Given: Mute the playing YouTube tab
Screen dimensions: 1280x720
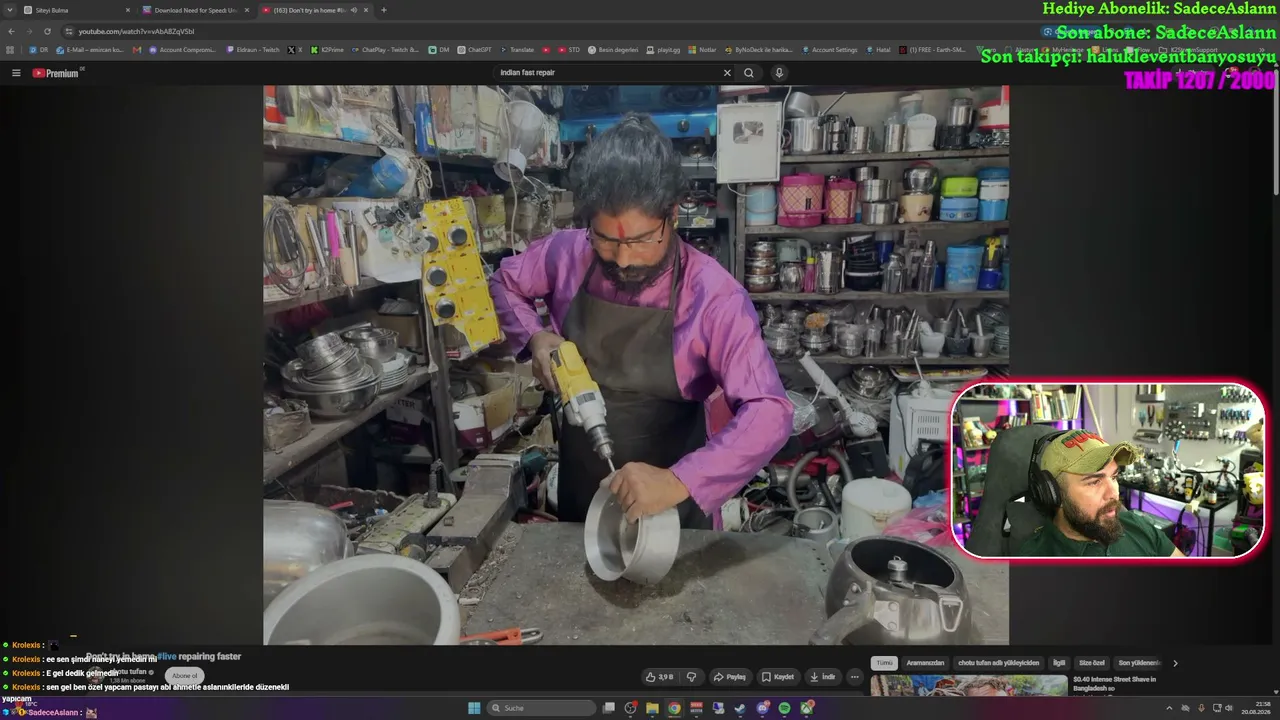Looking at the screenshot, I should pos(354,10).
